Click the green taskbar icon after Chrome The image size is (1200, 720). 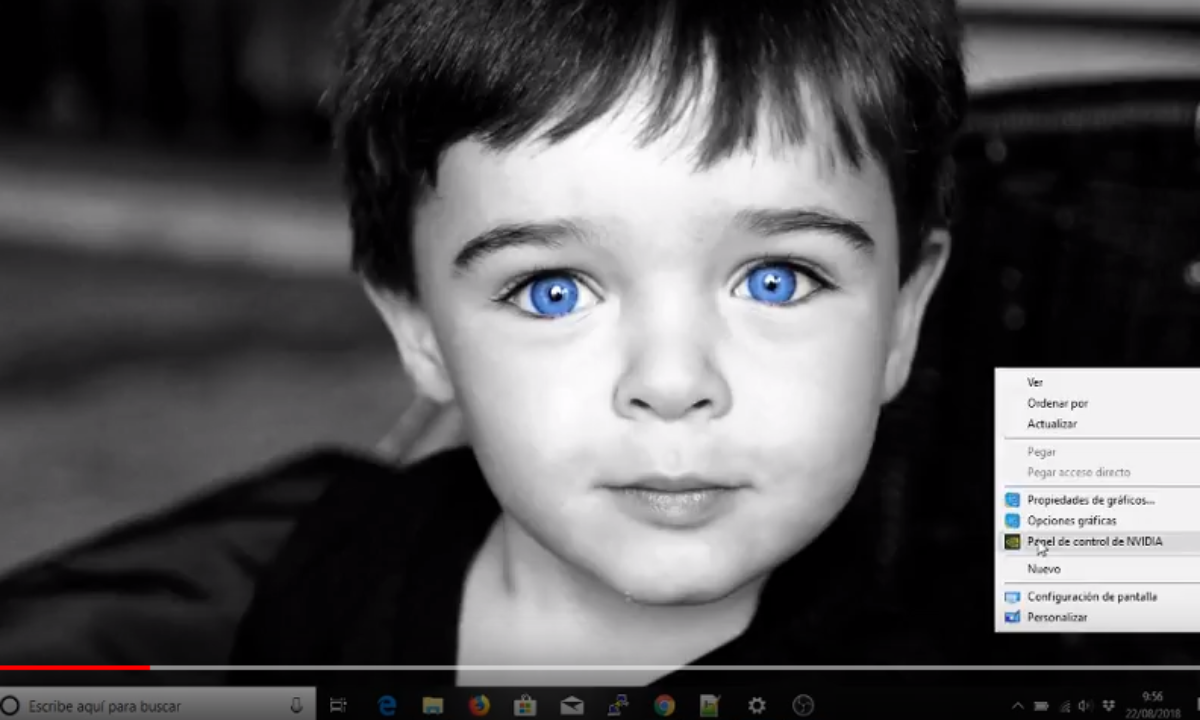pos(710,705)
